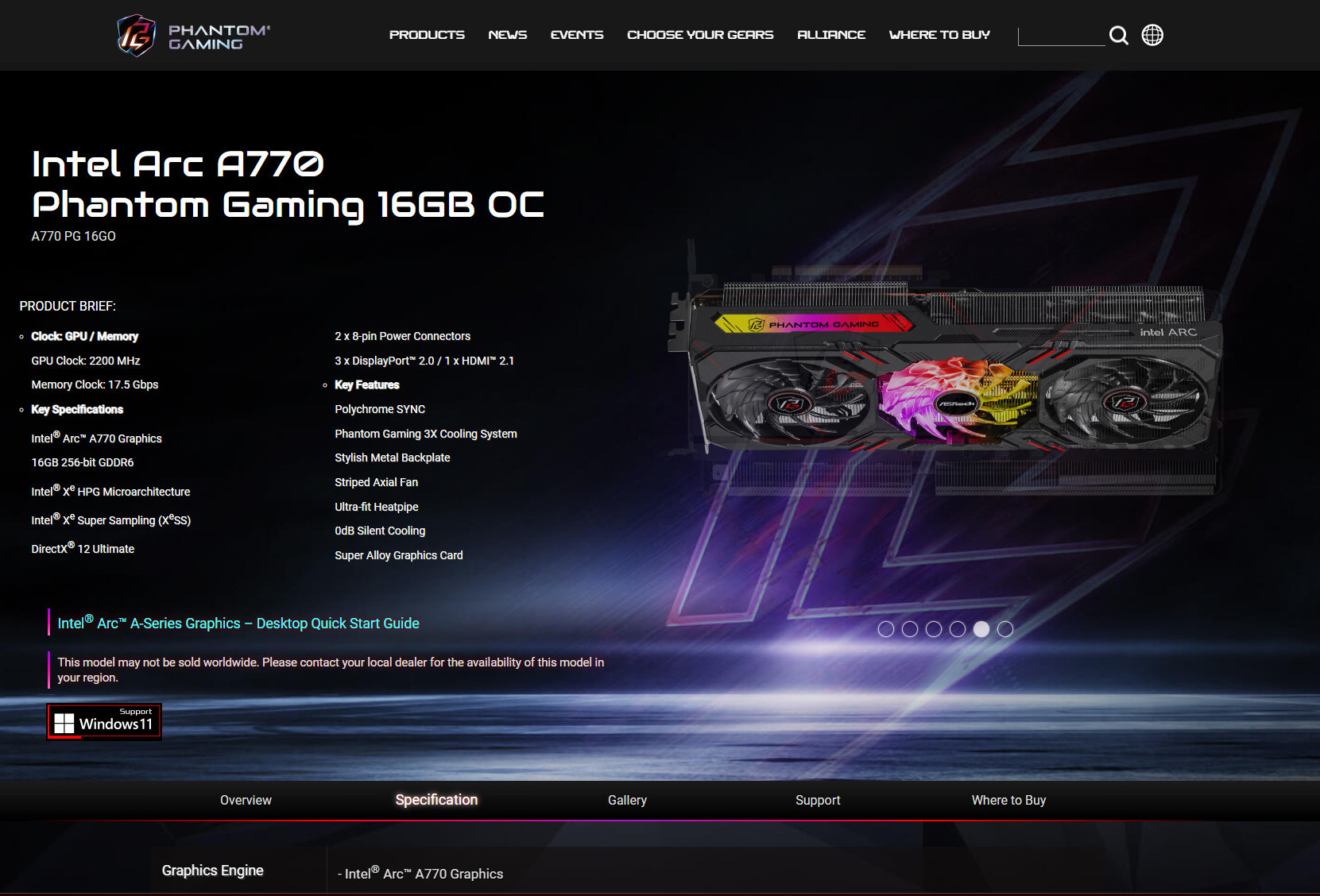The image size is (1320, 896).
Task: Click the search magnifier icon
Action: [1118, 35]
